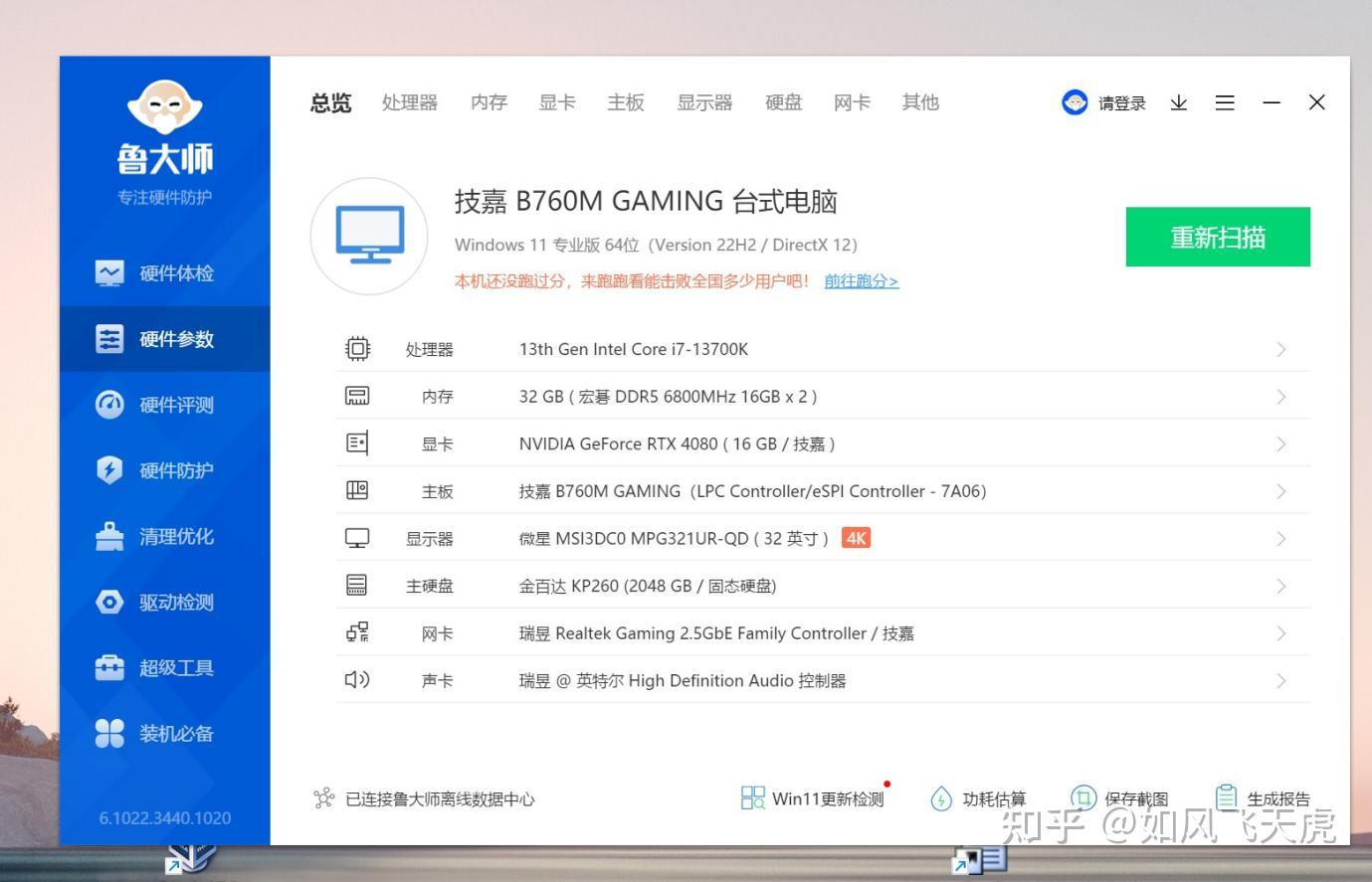Click the network card icon

(x=357, y=632)
